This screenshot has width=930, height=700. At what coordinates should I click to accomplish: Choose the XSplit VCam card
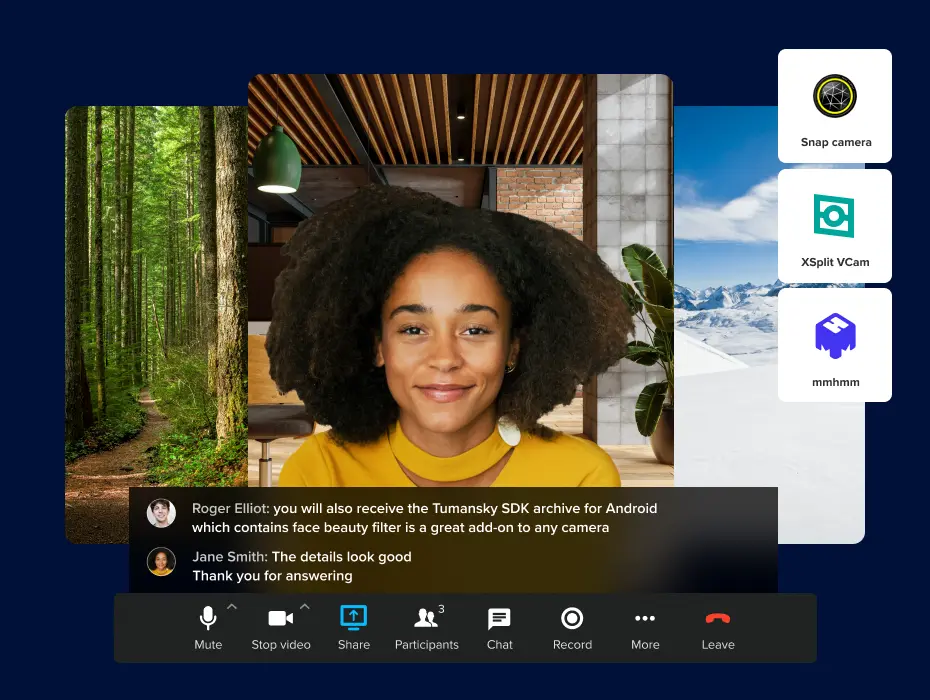pyautogui.click(x=835, y=225)
